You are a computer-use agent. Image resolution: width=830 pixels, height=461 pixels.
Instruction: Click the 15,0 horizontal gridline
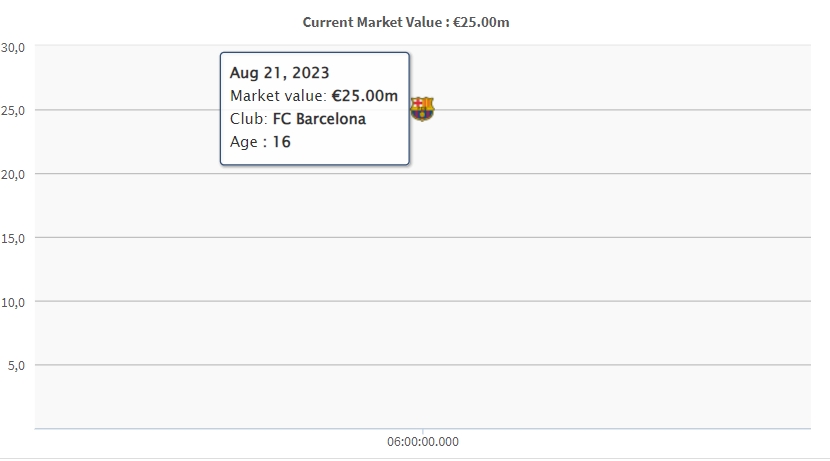pyautogui.click(x=422, y=237)
